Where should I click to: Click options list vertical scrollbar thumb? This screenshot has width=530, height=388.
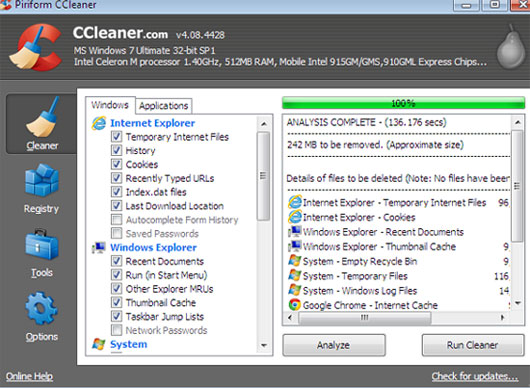point(264,176)
